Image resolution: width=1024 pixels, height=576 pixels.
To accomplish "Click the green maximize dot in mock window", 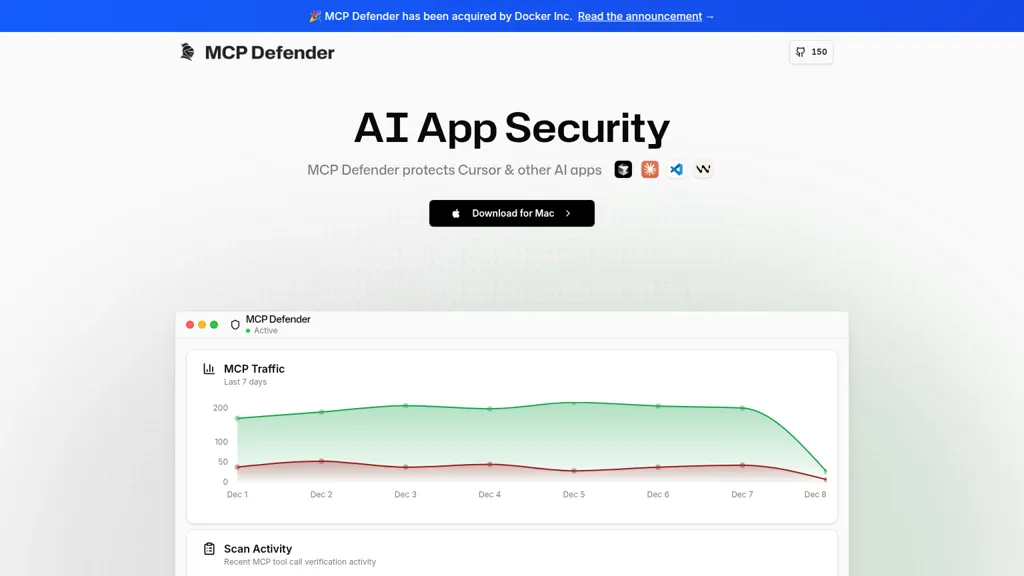I will coord(214,325).
